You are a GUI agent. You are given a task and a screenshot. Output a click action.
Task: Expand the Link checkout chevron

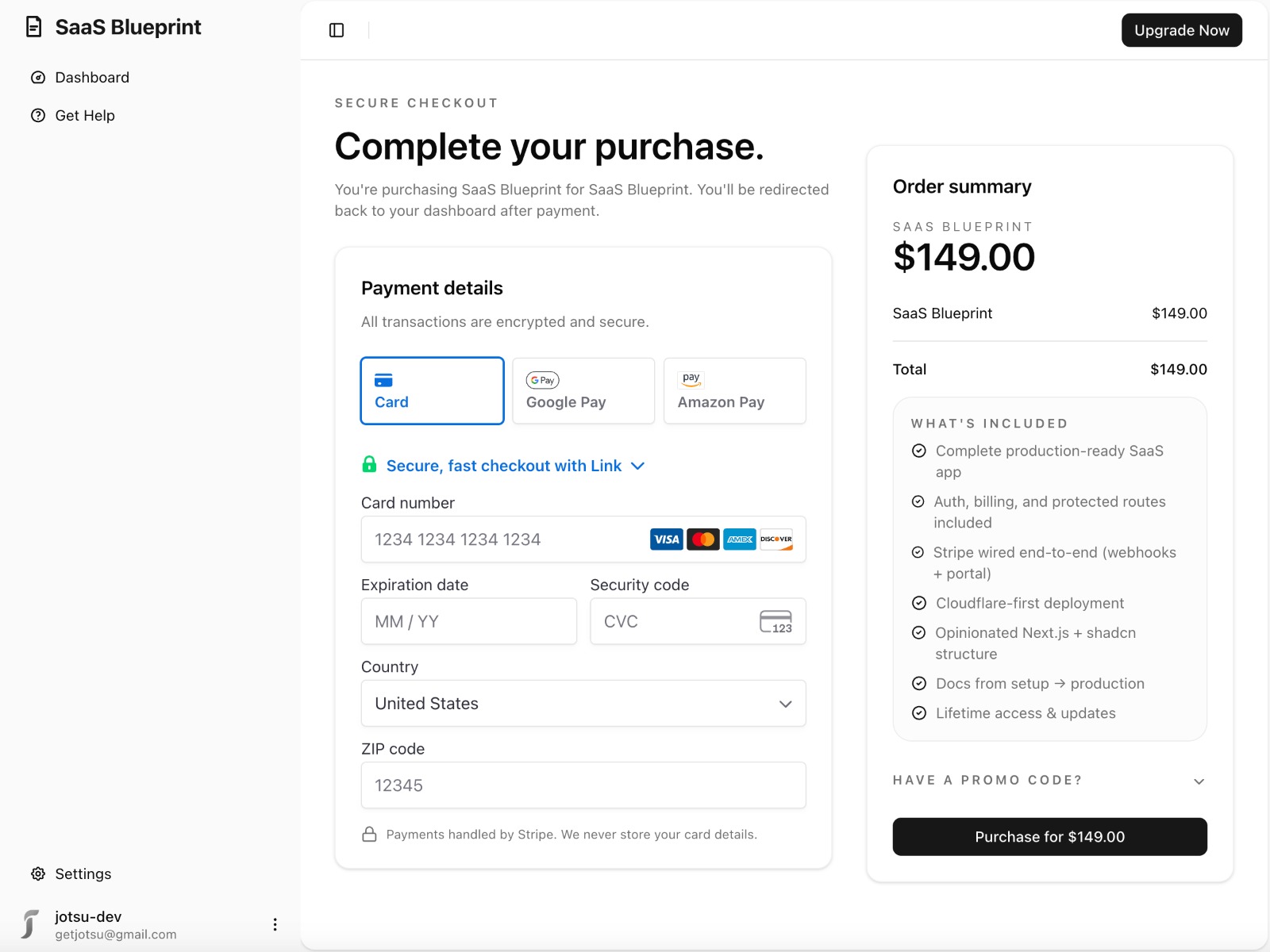point(637,466)
